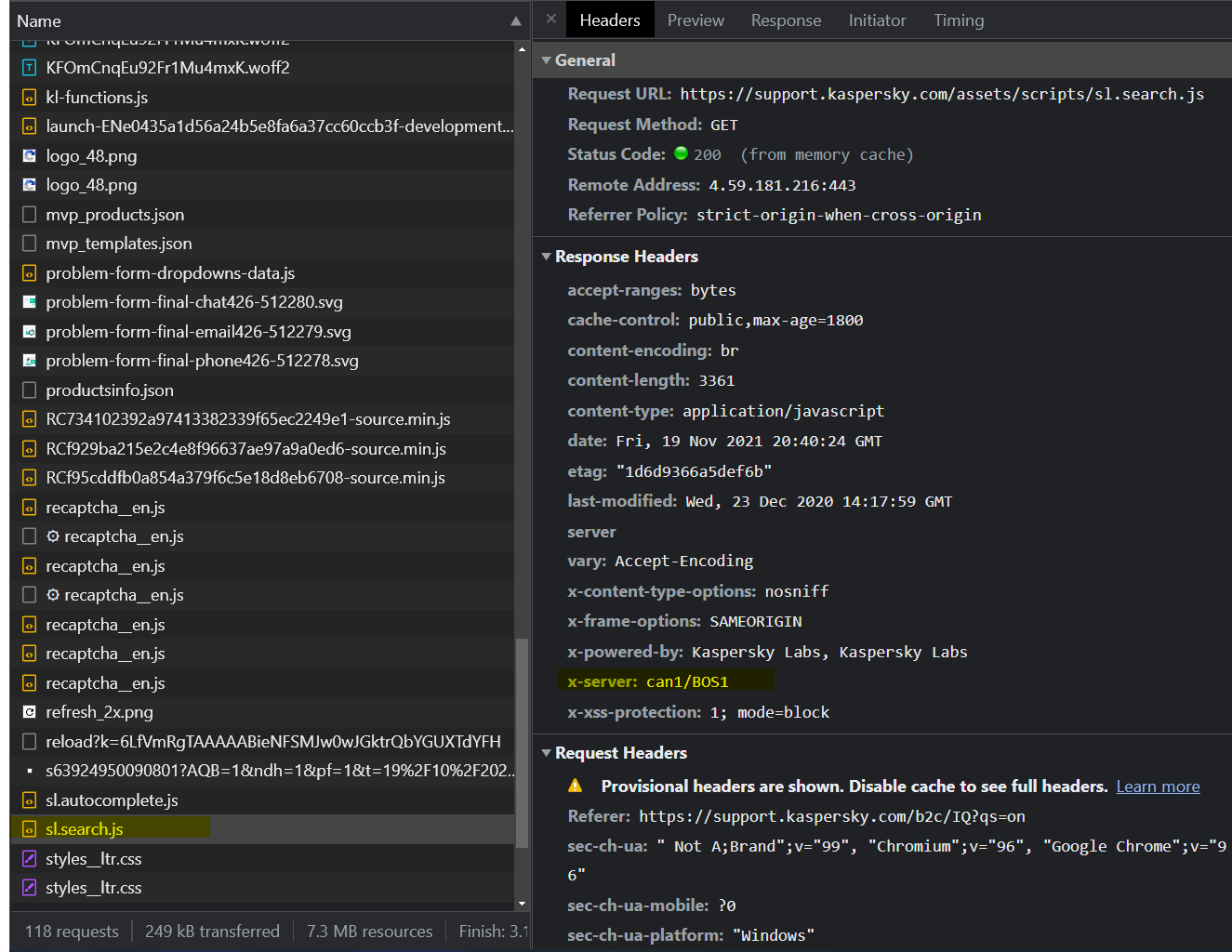Click the '7.3 MB resources' status entry
The image size is (1232, 952).
tap(370, 932)
